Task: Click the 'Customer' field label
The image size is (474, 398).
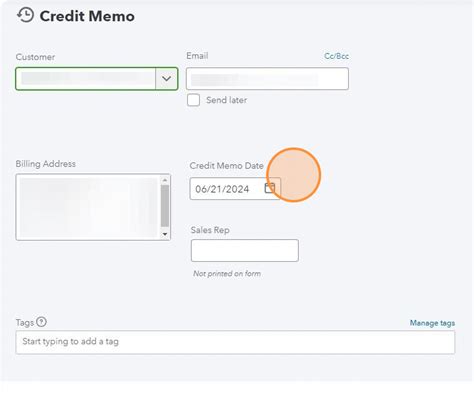Action: (35, 57)
